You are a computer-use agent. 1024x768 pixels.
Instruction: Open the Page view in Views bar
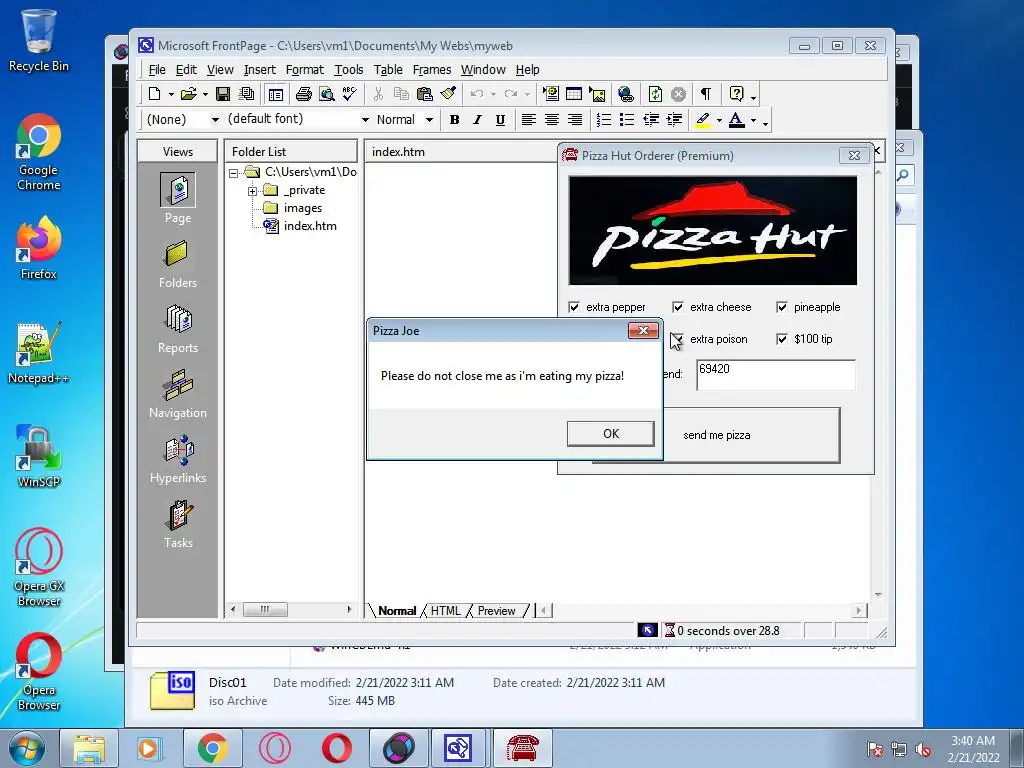178,198
